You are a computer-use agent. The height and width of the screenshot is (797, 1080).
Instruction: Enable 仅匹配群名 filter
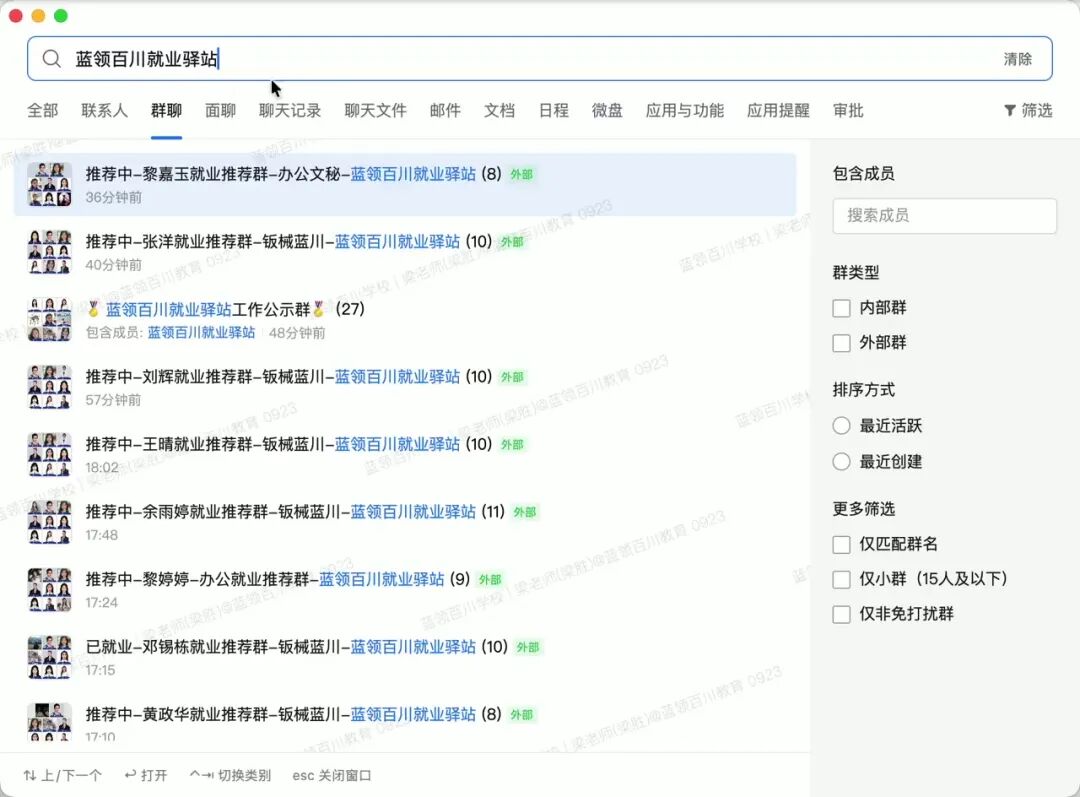(841, 545)
